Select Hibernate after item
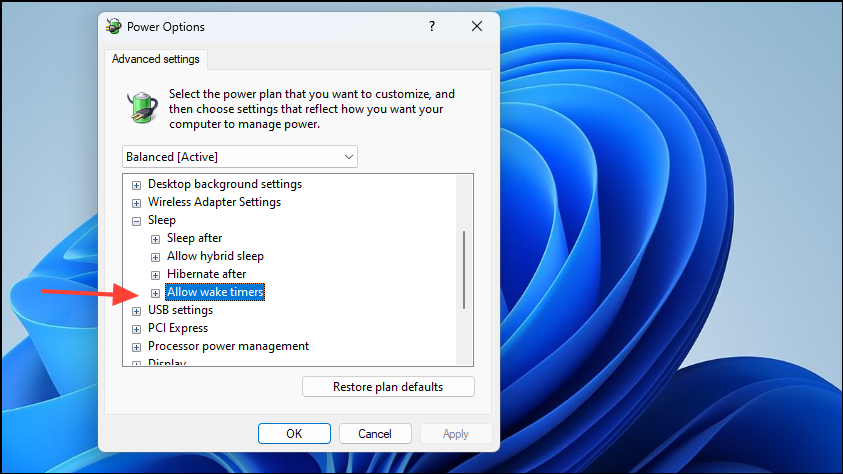Viewport: 843px width, 474px height. 206,274
